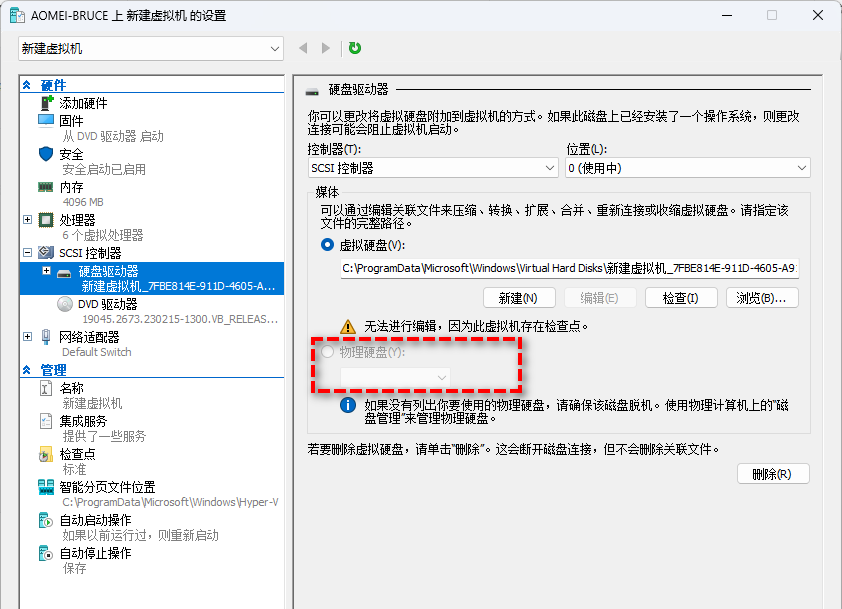Select the 固件 firmware icon
Screen dimensions: 842x609
47,120
